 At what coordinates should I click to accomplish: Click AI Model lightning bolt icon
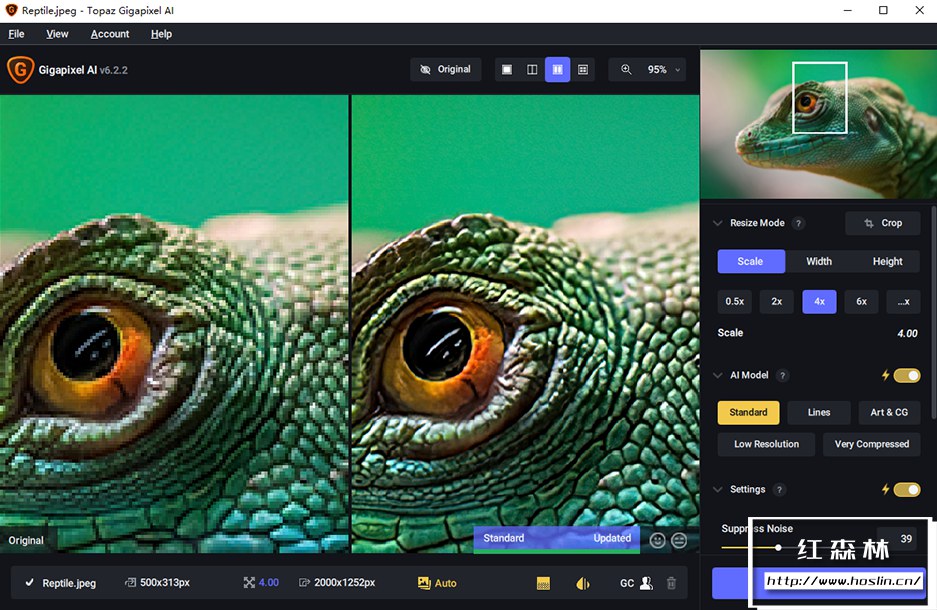[885, 375]
